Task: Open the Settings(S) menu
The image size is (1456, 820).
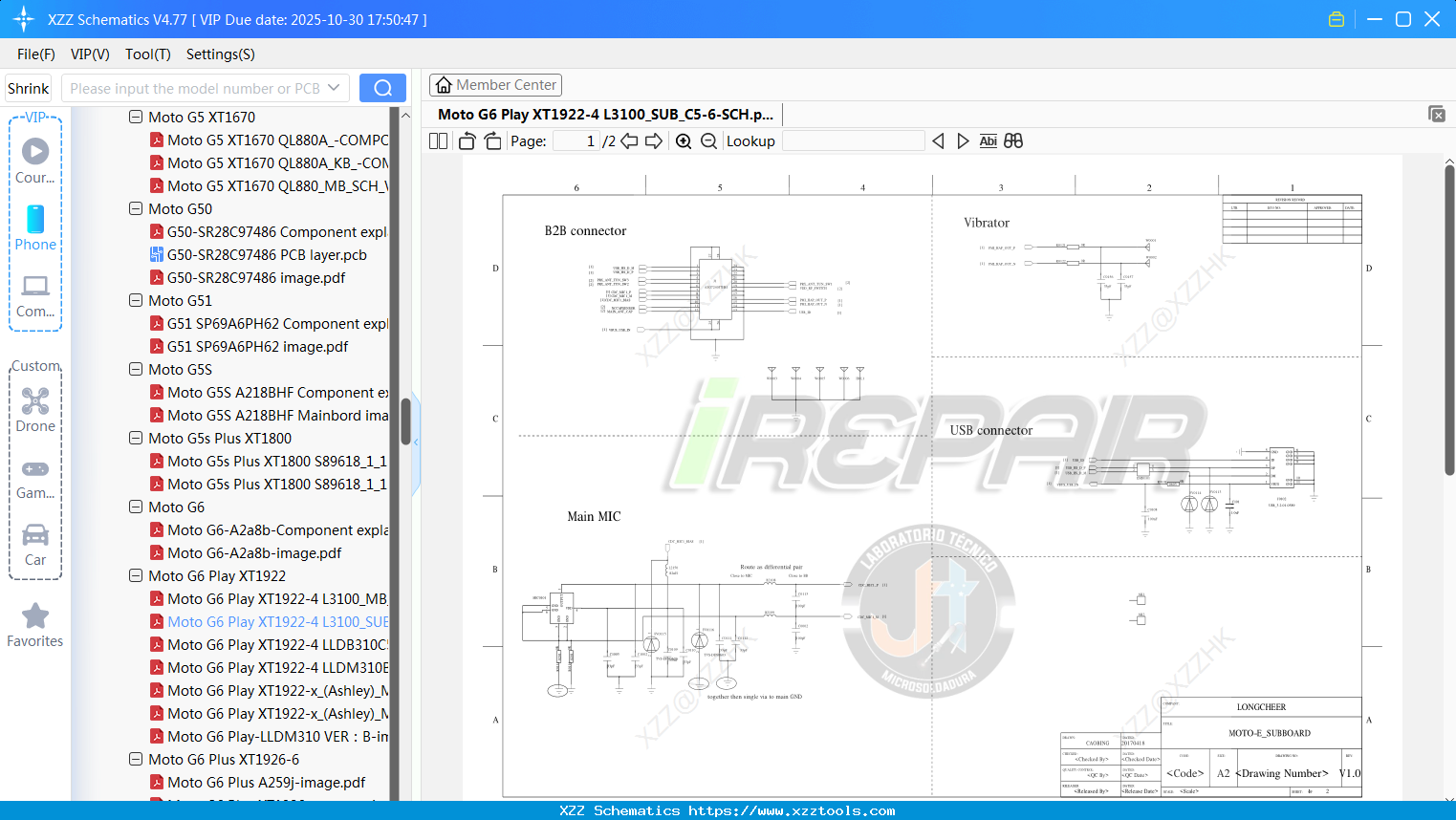Action: point(221,54)
